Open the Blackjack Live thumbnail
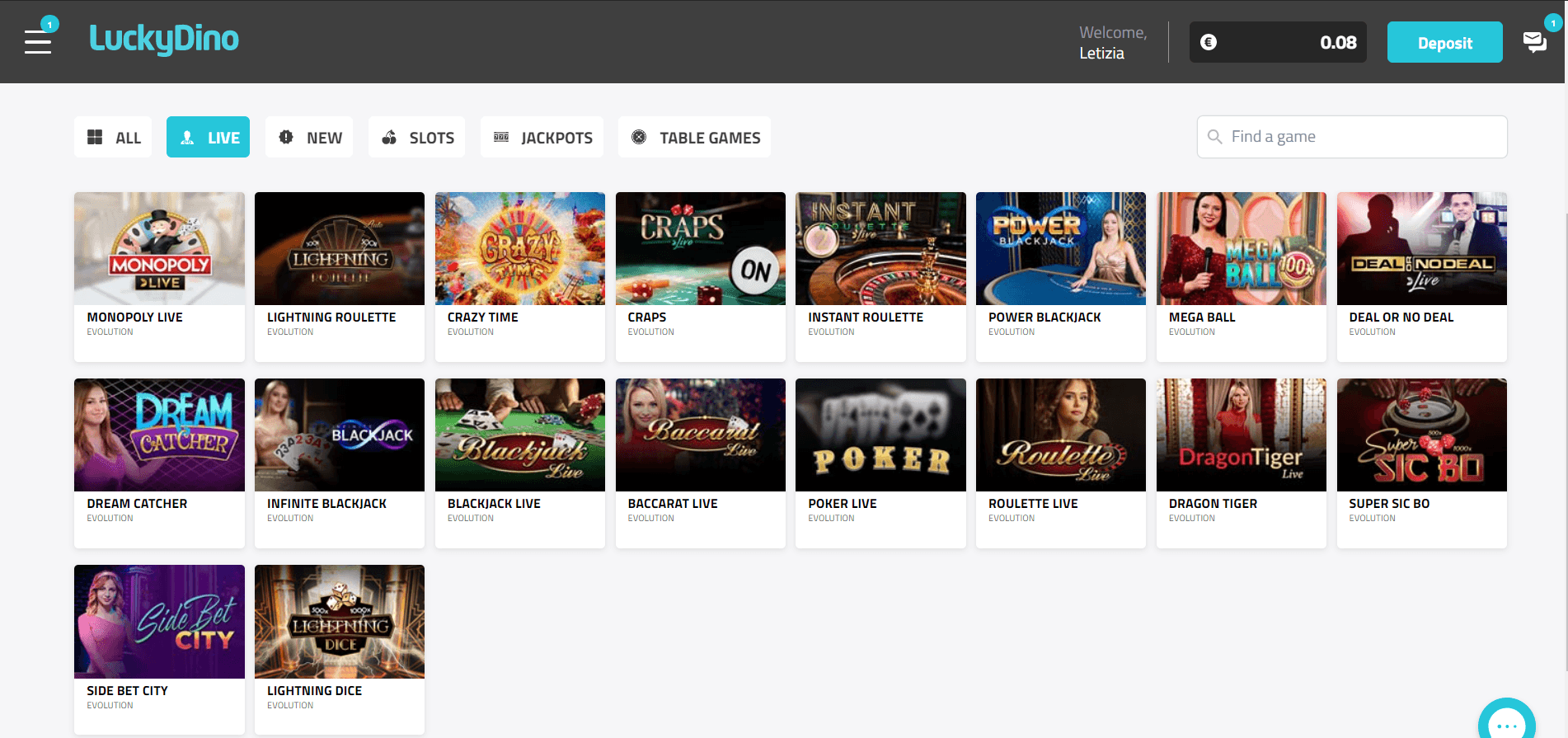The image size is (1568, 738). (520, 435)
